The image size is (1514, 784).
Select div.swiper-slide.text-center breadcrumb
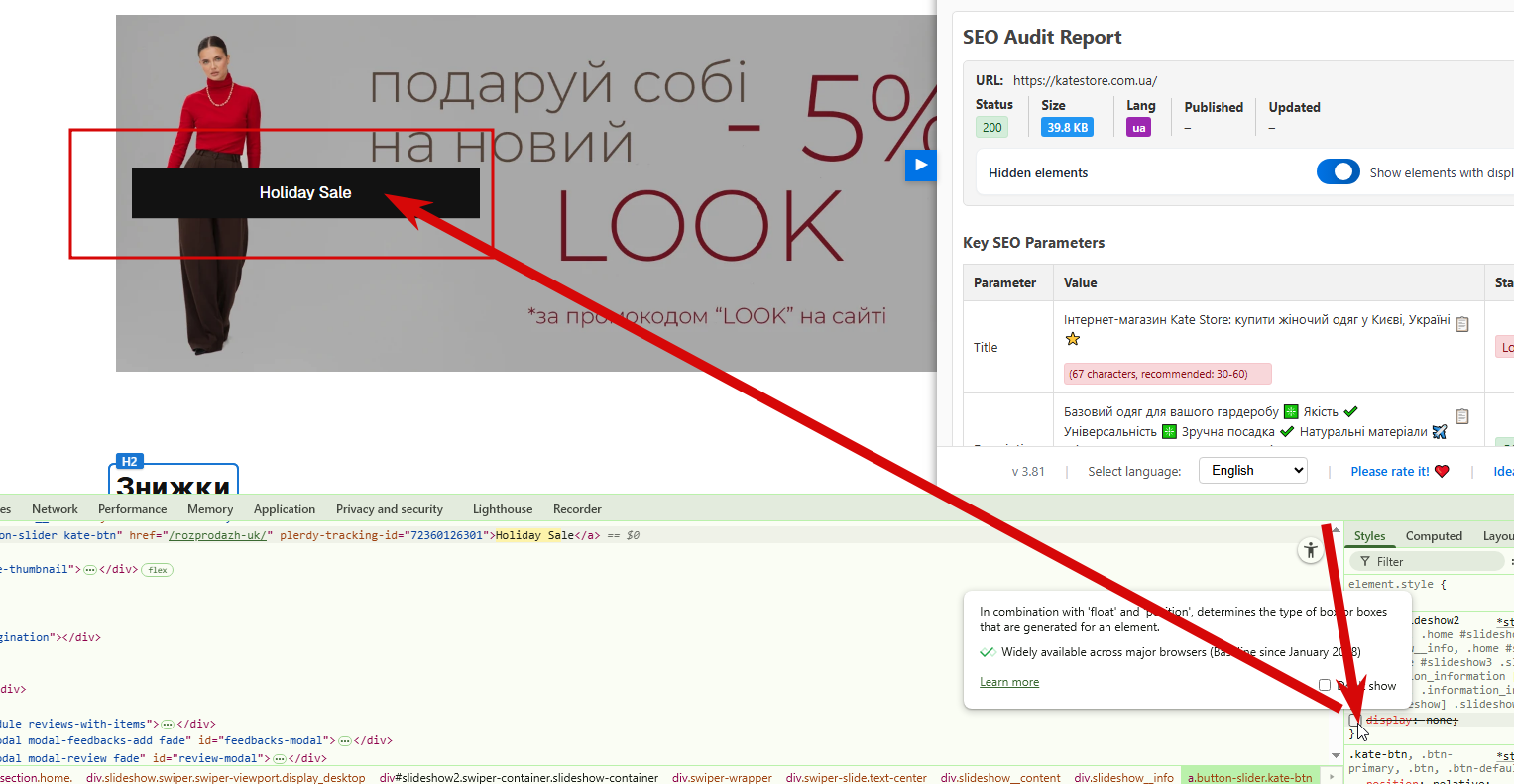(x=857, y=778)
